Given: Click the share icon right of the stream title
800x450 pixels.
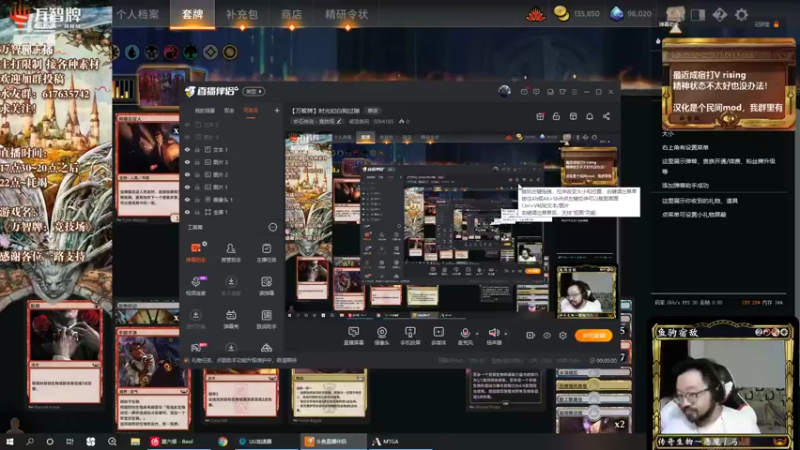Looking at the screenshot, I should point(606,116).
